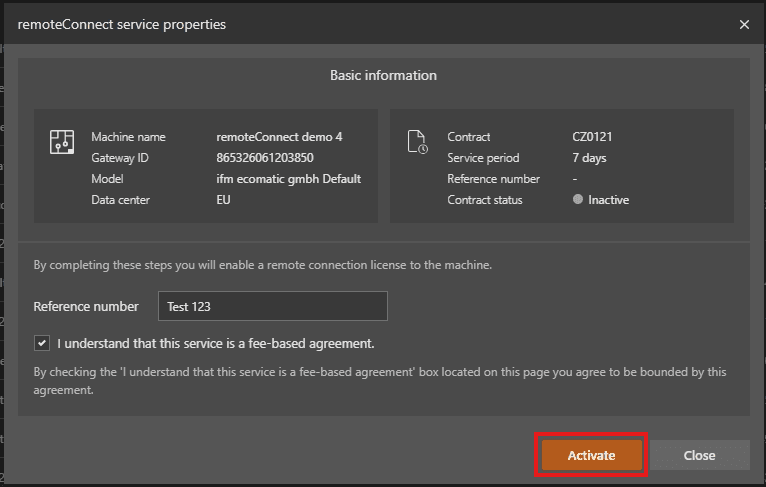The image size is (766, 487).
Task: Click the 'I understand that this service' label
Action: point(215,343)
